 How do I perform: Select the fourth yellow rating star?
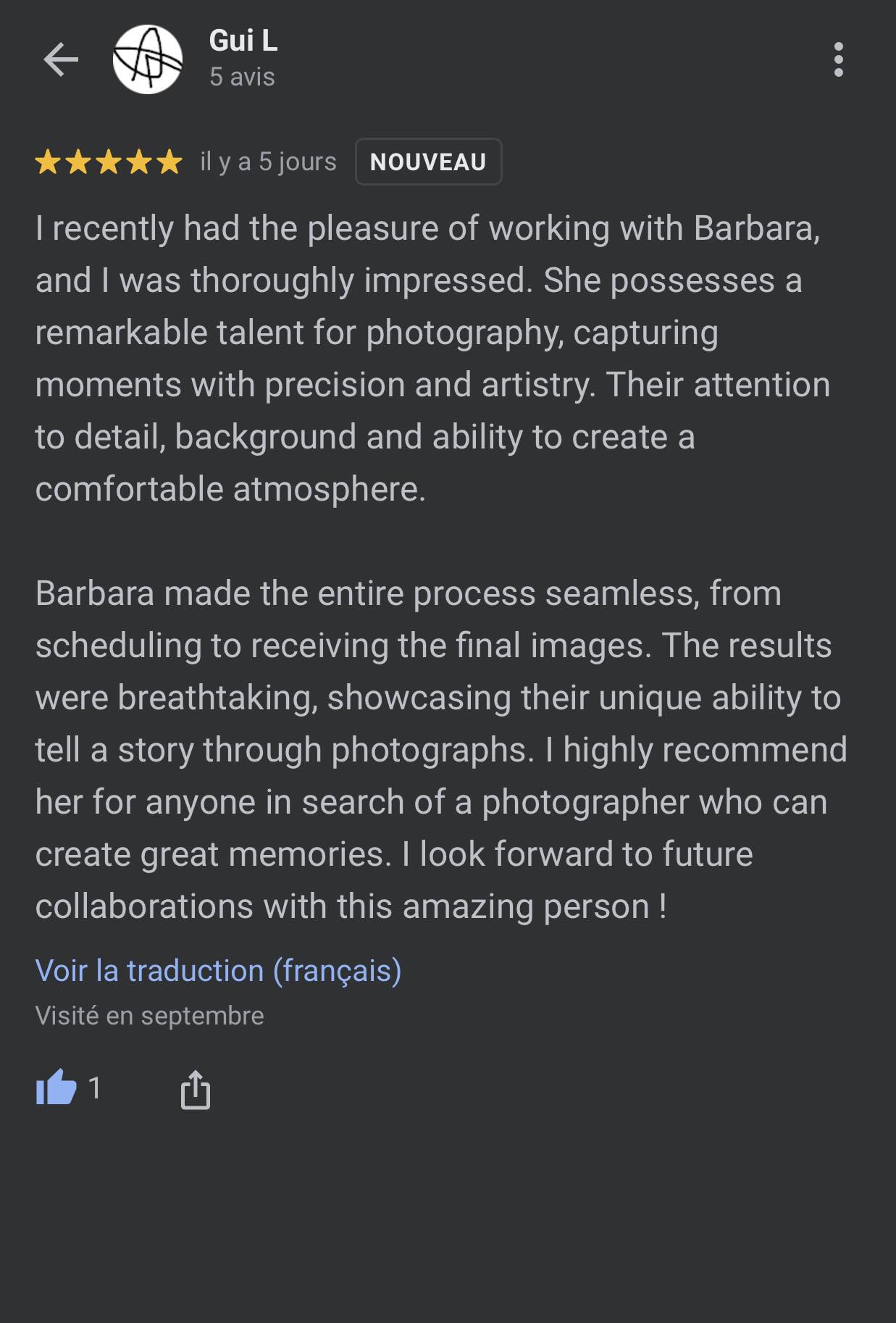point(139,162)
